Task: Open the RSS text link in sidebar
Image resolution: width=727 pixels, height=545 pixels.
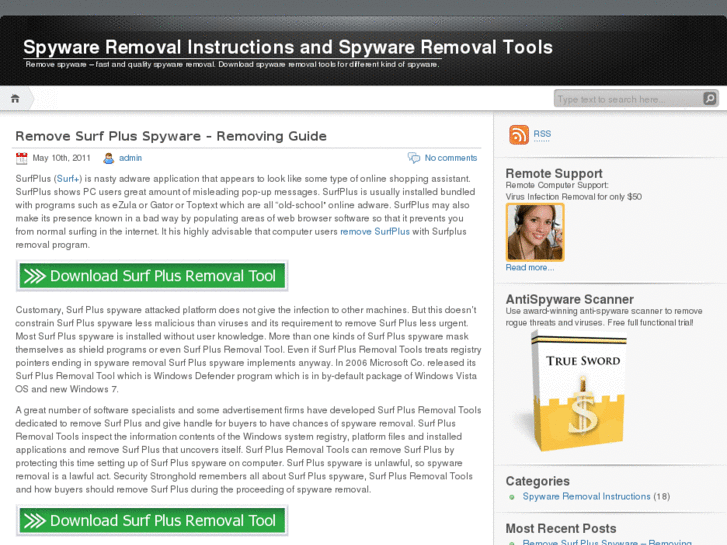Action: (x=542, y=134)
